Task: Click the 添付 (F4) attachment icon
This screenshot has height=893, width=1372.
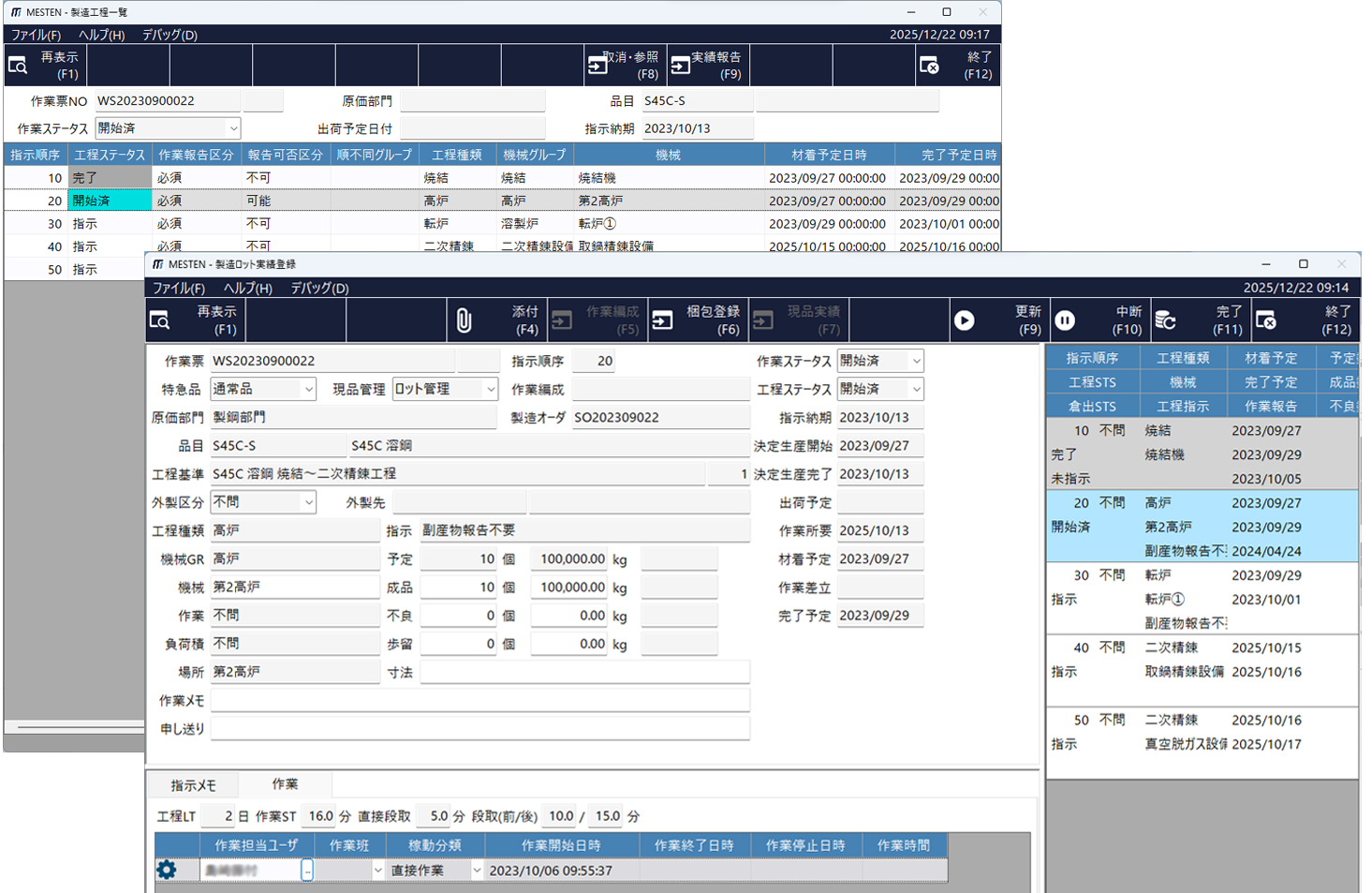Action: click(465, 320)
